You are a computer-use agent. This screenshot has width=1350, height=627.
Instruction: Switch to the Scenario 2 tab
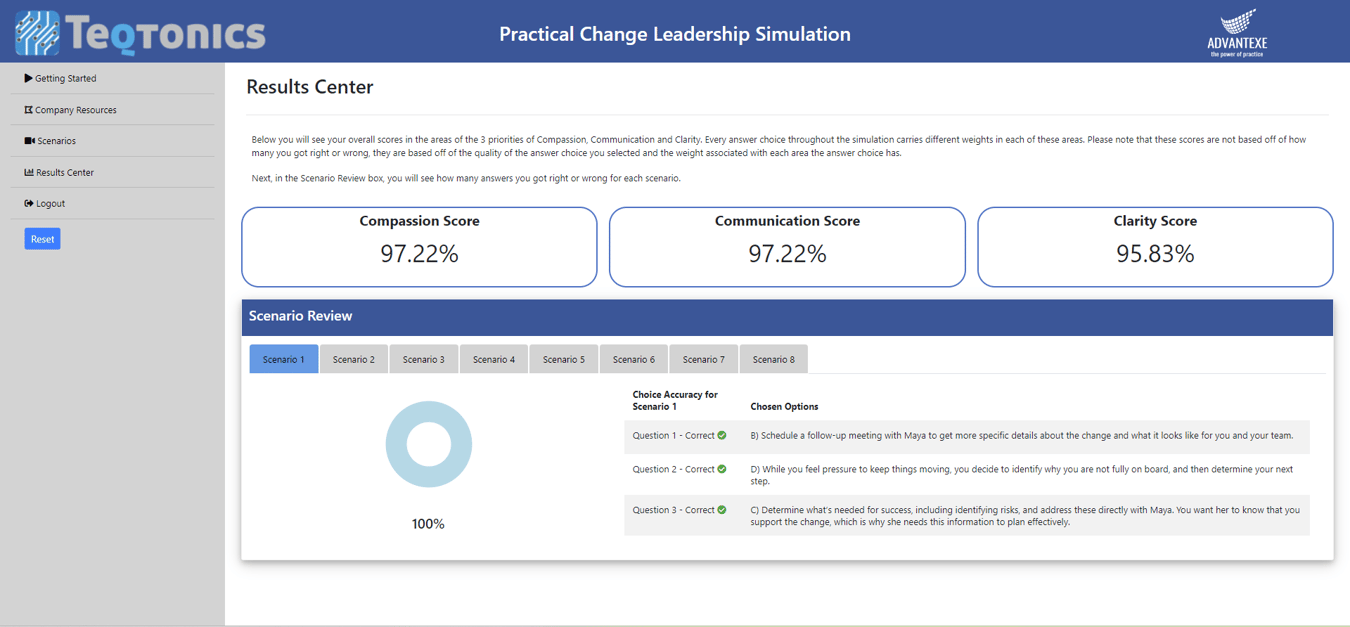click(353, 358)
